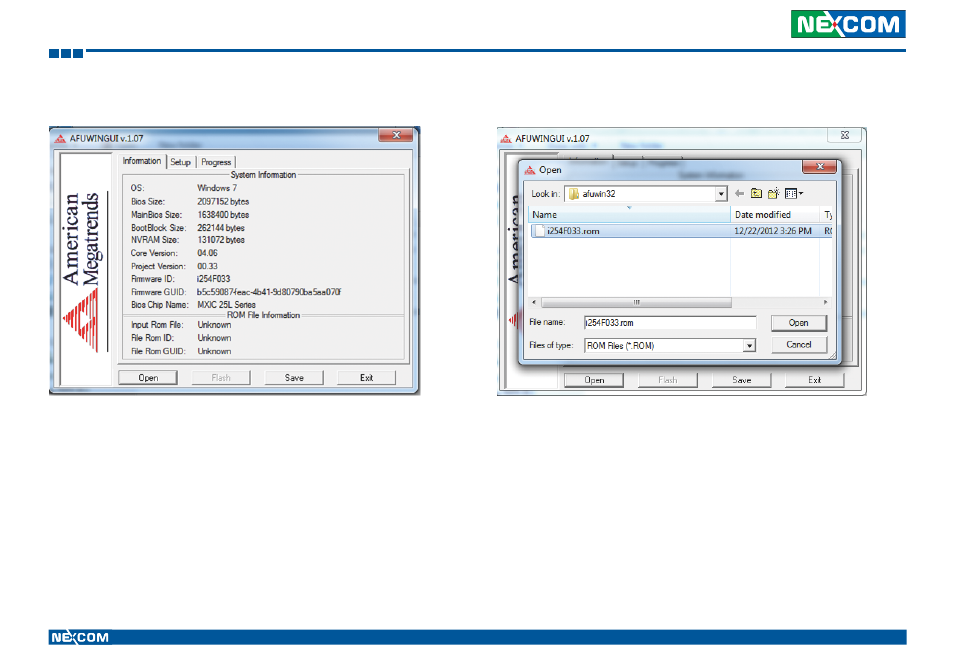
Task: Sort files by Date modified column header
Action: tap(775, 215)
